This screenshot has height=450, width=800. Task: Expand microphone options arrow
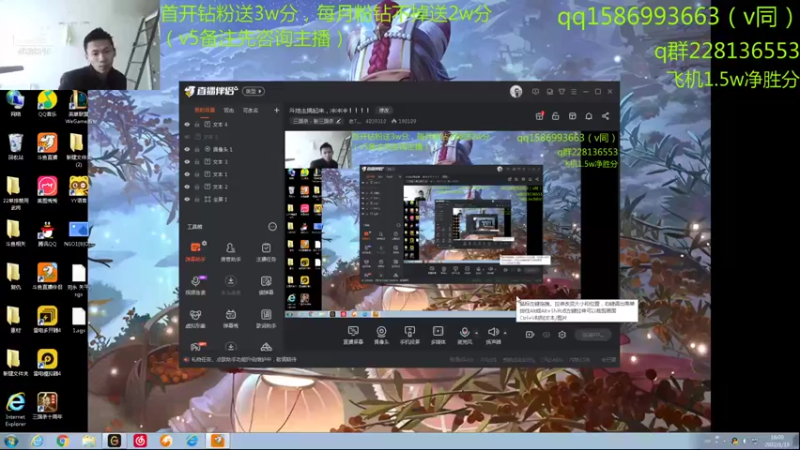point(477,333)
